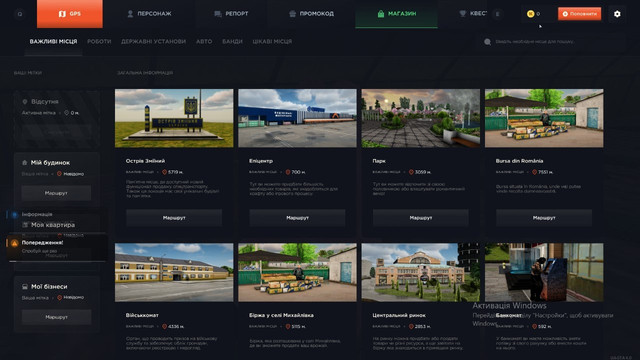Open the Персонаж tab

click(149, 14)
